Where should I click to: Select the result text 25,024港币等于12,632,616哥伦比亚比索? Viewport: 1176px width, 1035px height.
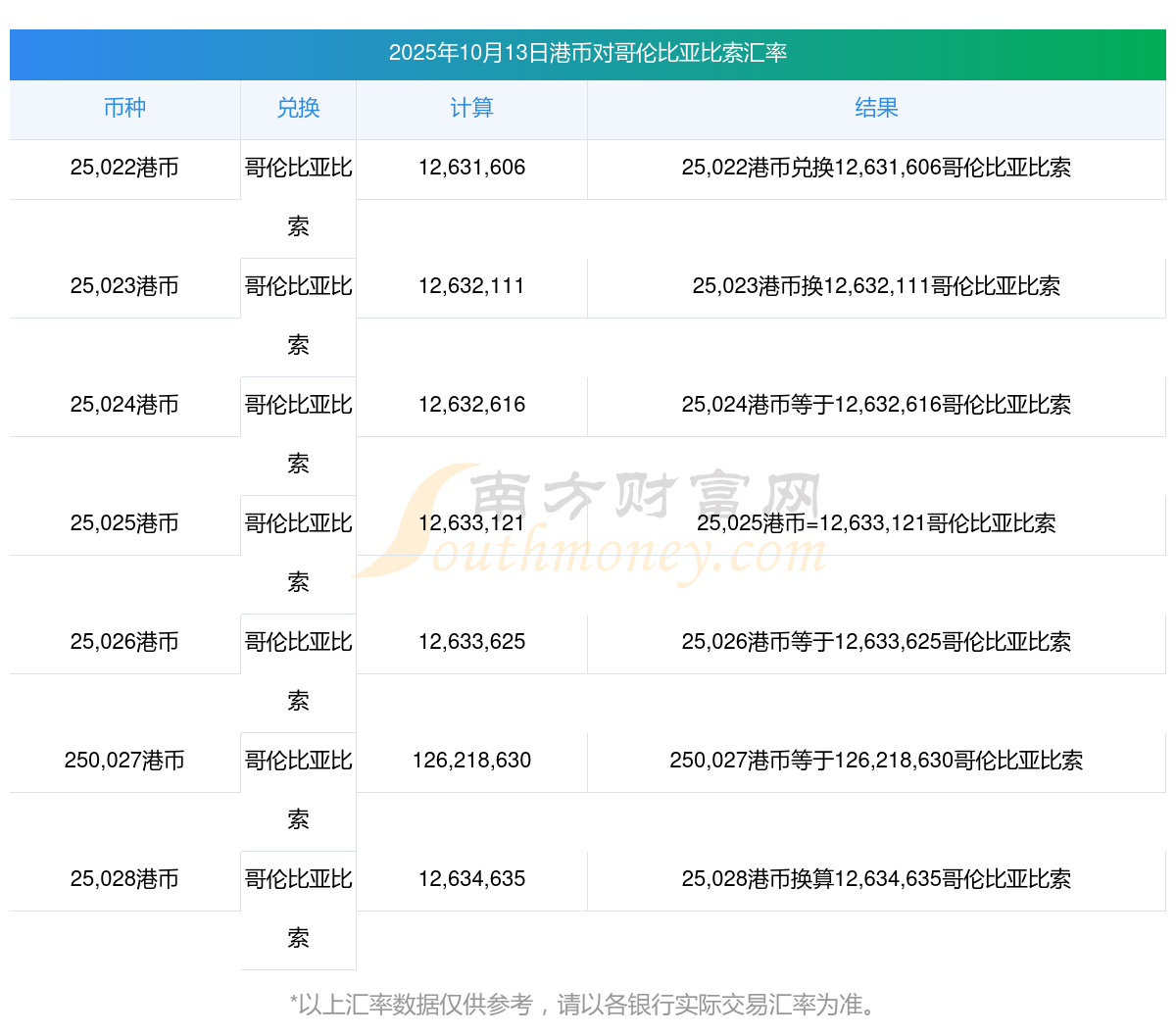tap(876, 405)
